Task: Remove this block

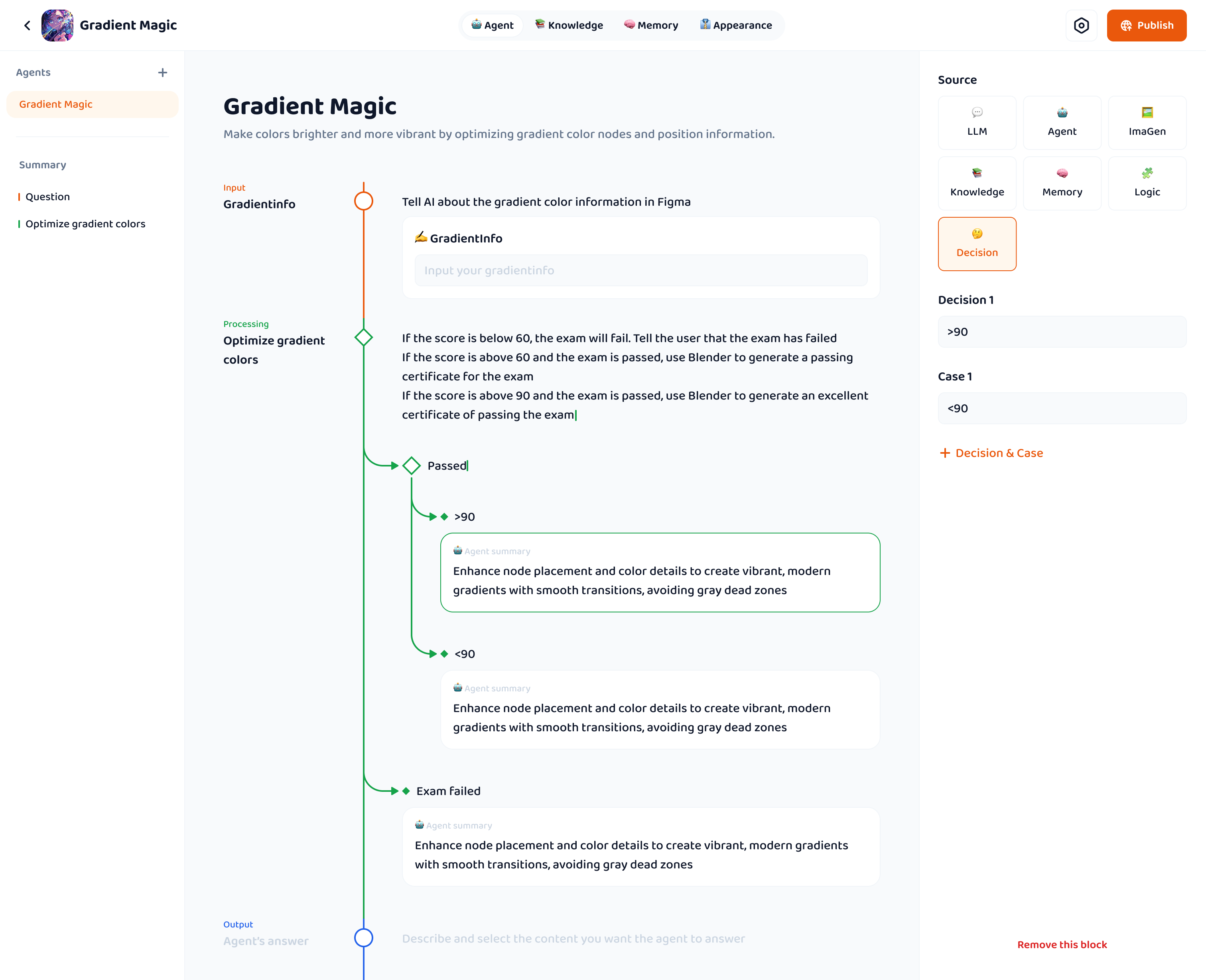Action: (1062, 945)
